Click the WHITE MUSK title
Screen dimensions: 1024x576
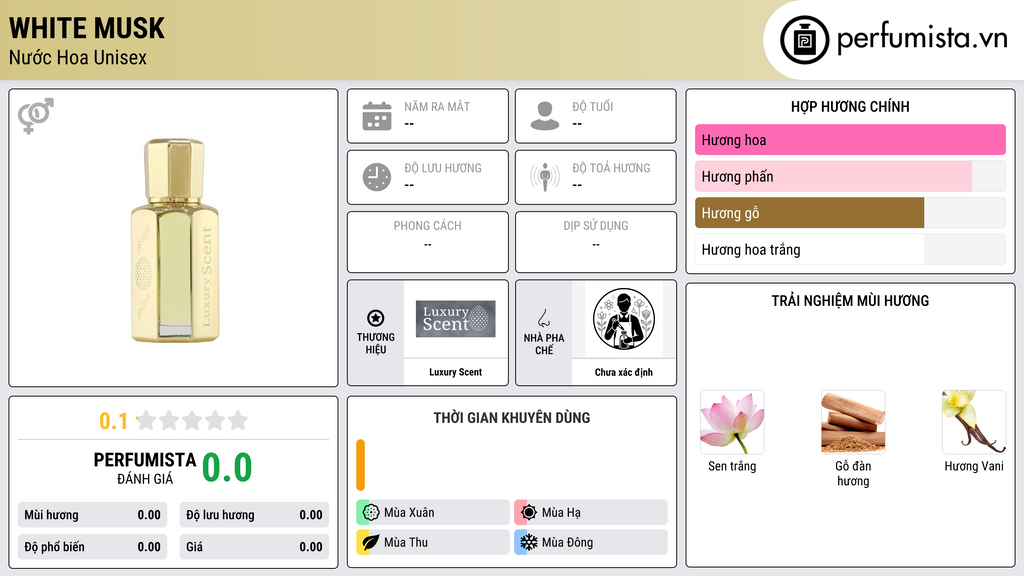coord(87,28)
